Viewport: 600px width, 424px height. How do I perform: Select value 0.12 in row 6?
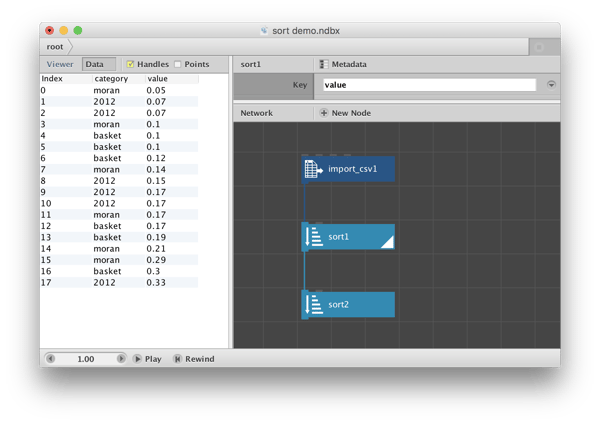point(156,158)
